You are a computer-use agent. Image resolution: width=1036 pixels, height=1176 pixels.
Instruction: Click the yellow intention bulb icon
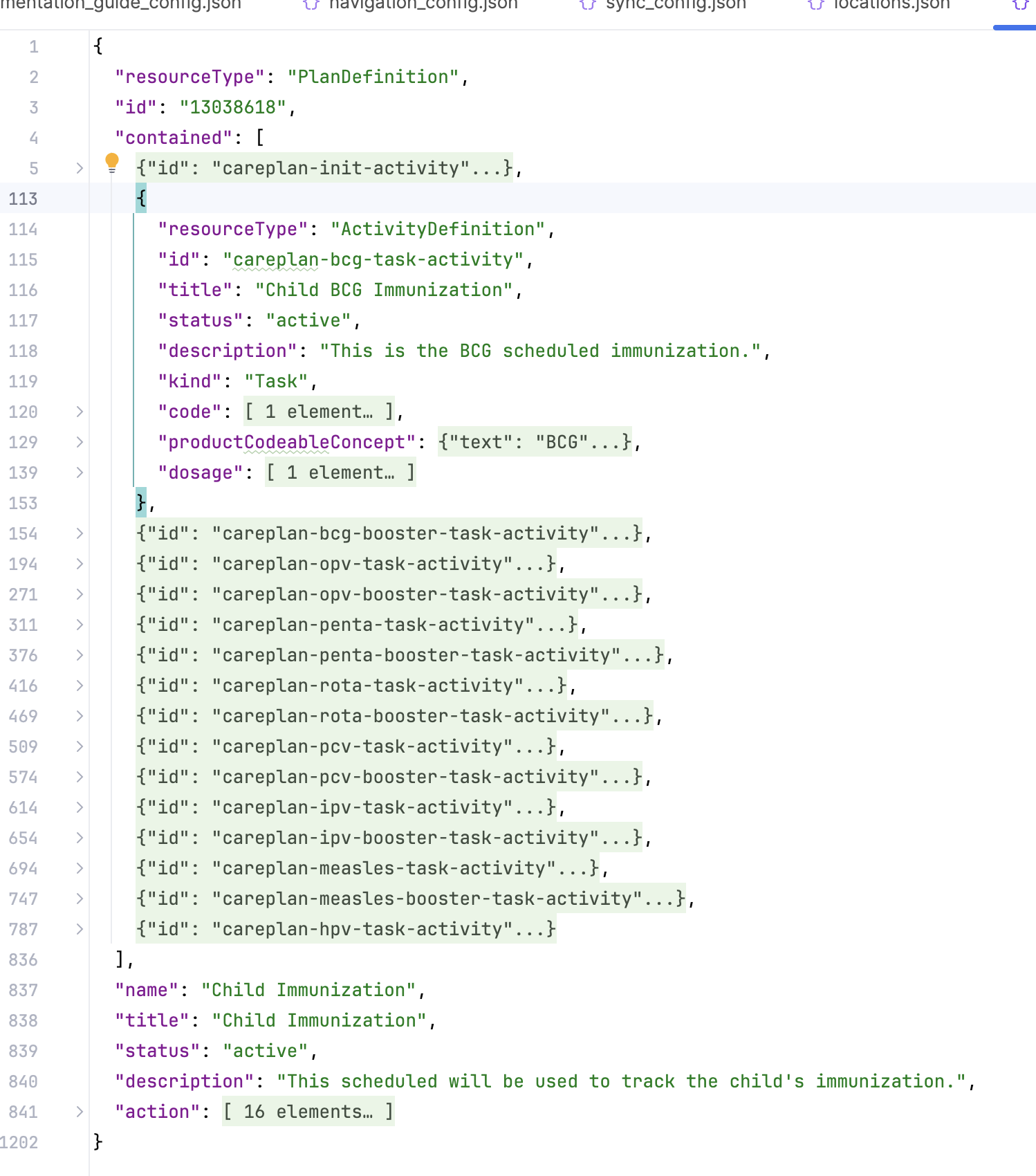pyautogui.click(x=112, y=163)
